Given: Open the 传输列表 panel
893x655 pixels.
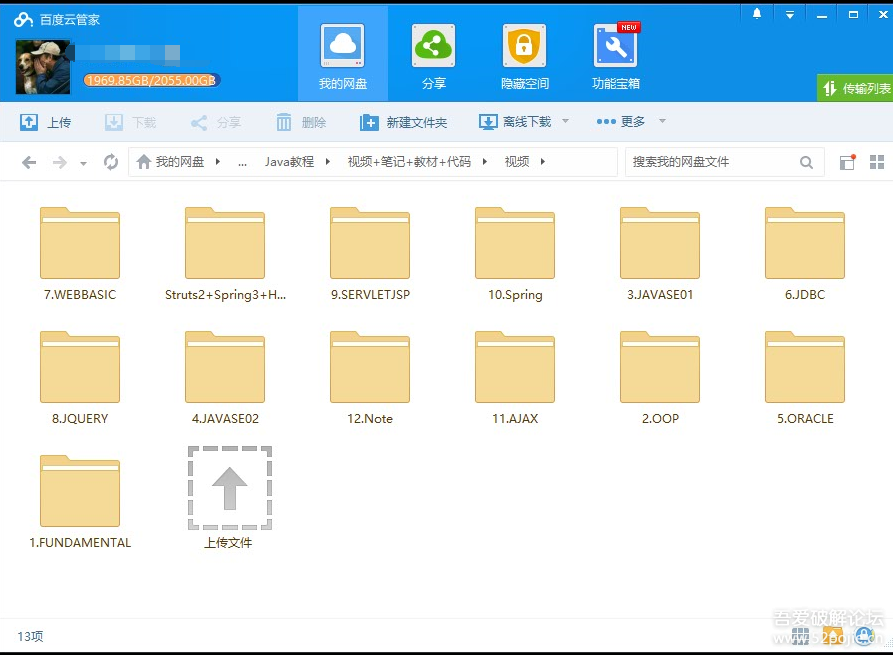Looking at the screenshot, I should 855,88.
